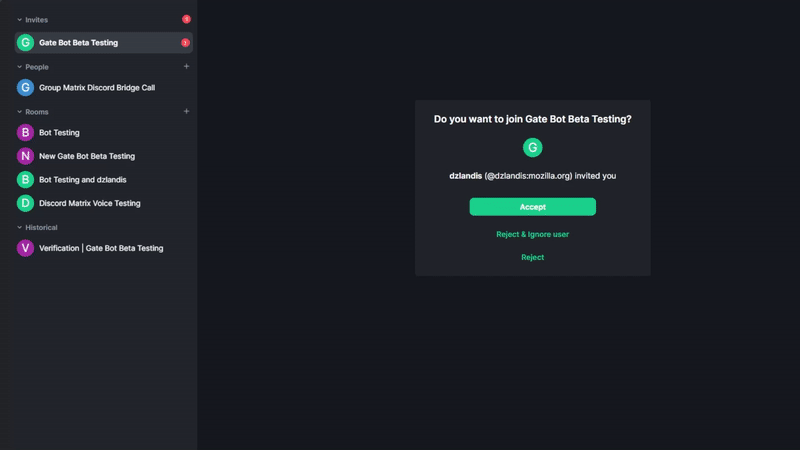800x450 pixels.
Task: Click the Verification room purple V avatar
Action: [x=26, y=248]
